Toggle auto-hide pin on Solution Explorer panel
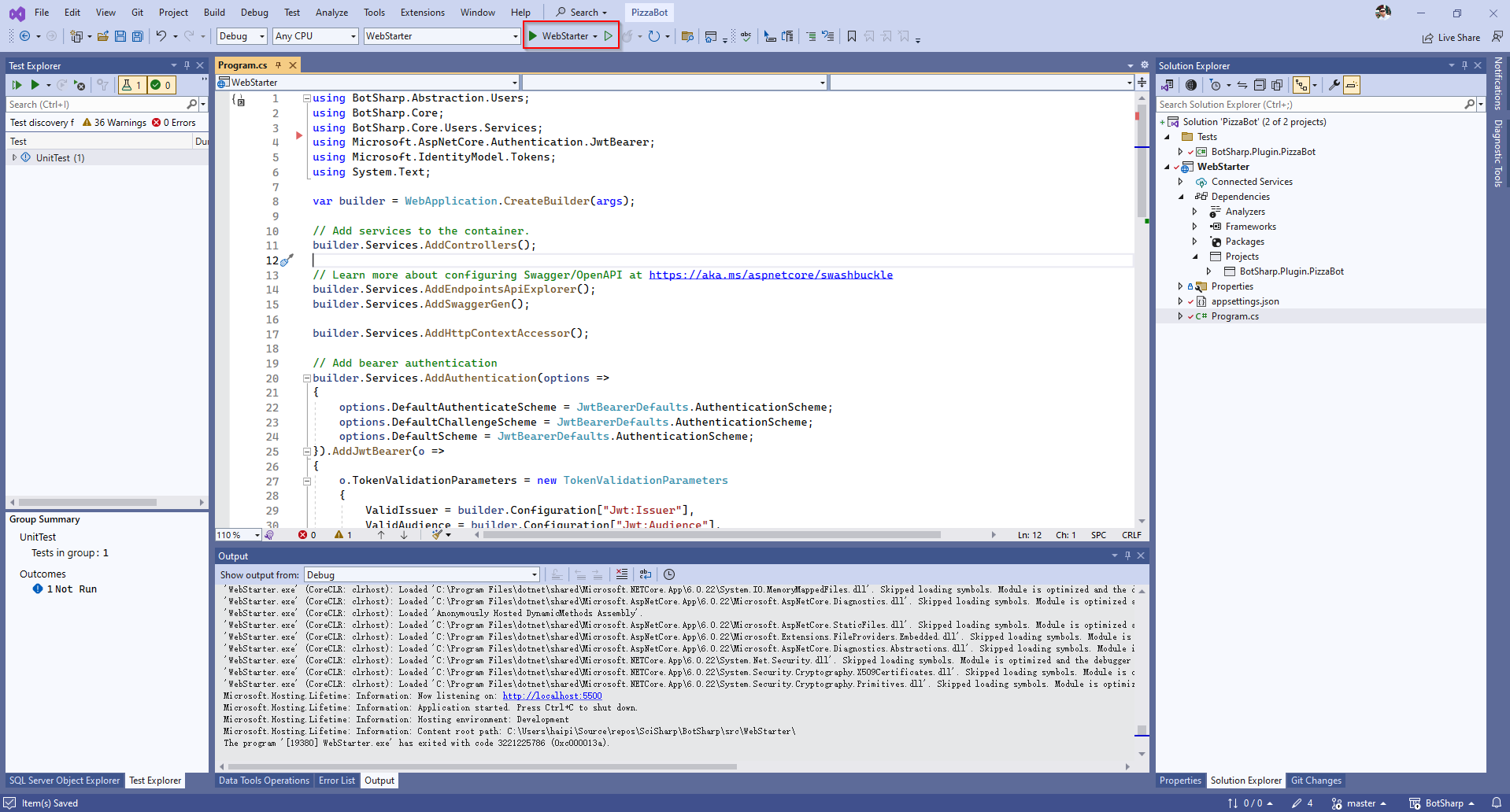Image resolution: width=1510 pixels, height=812 pixels. coord(1464,65)
